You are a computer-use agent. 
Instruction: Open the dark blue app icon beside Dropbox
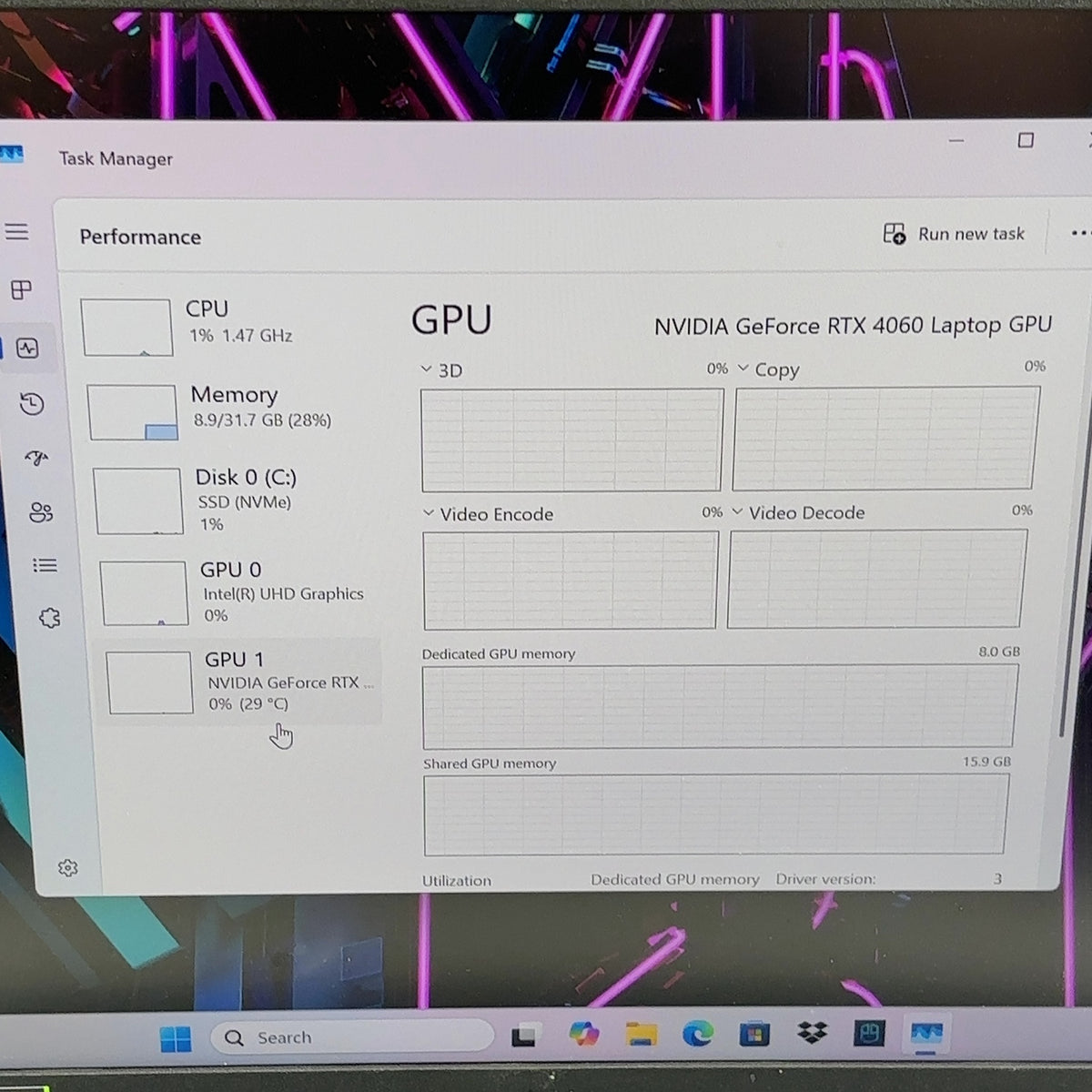pyautogui.click(x=869, y=1033)
